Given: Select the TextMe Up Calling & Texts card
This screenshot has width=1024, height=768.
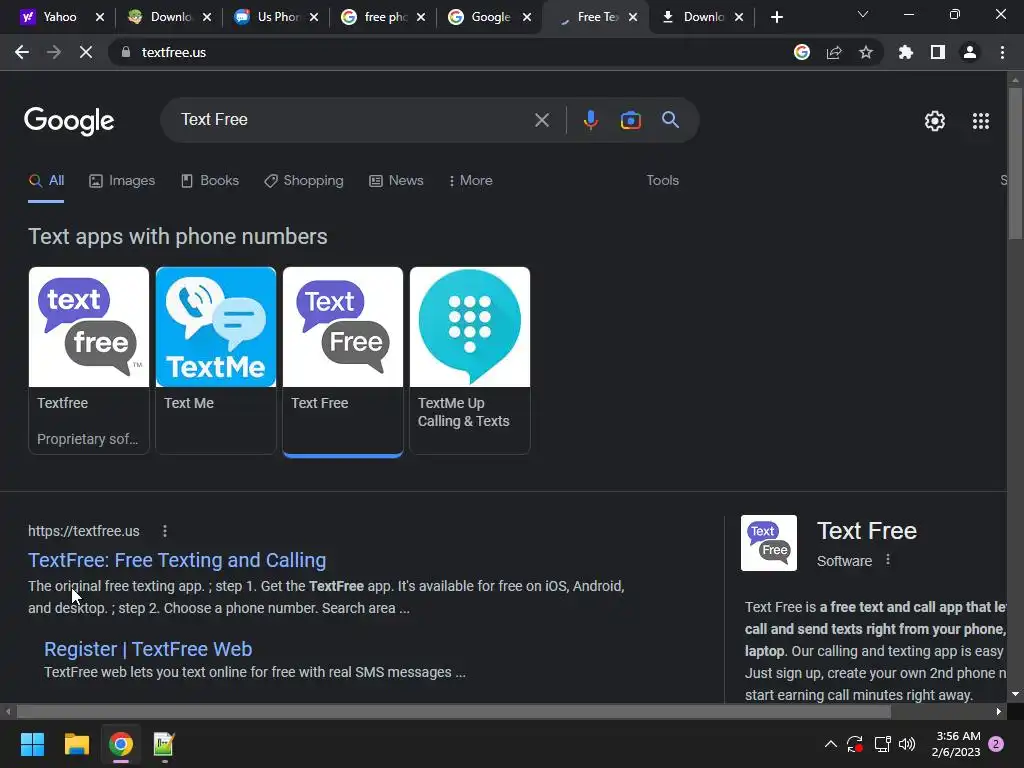Looking at the screenshot, I should point(470,360).
